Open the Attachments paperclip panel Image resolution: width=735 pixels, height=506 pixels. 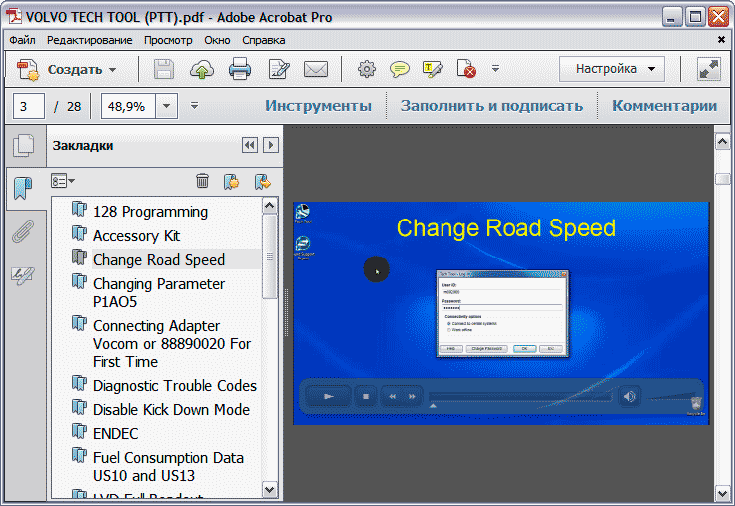point(22,233)
